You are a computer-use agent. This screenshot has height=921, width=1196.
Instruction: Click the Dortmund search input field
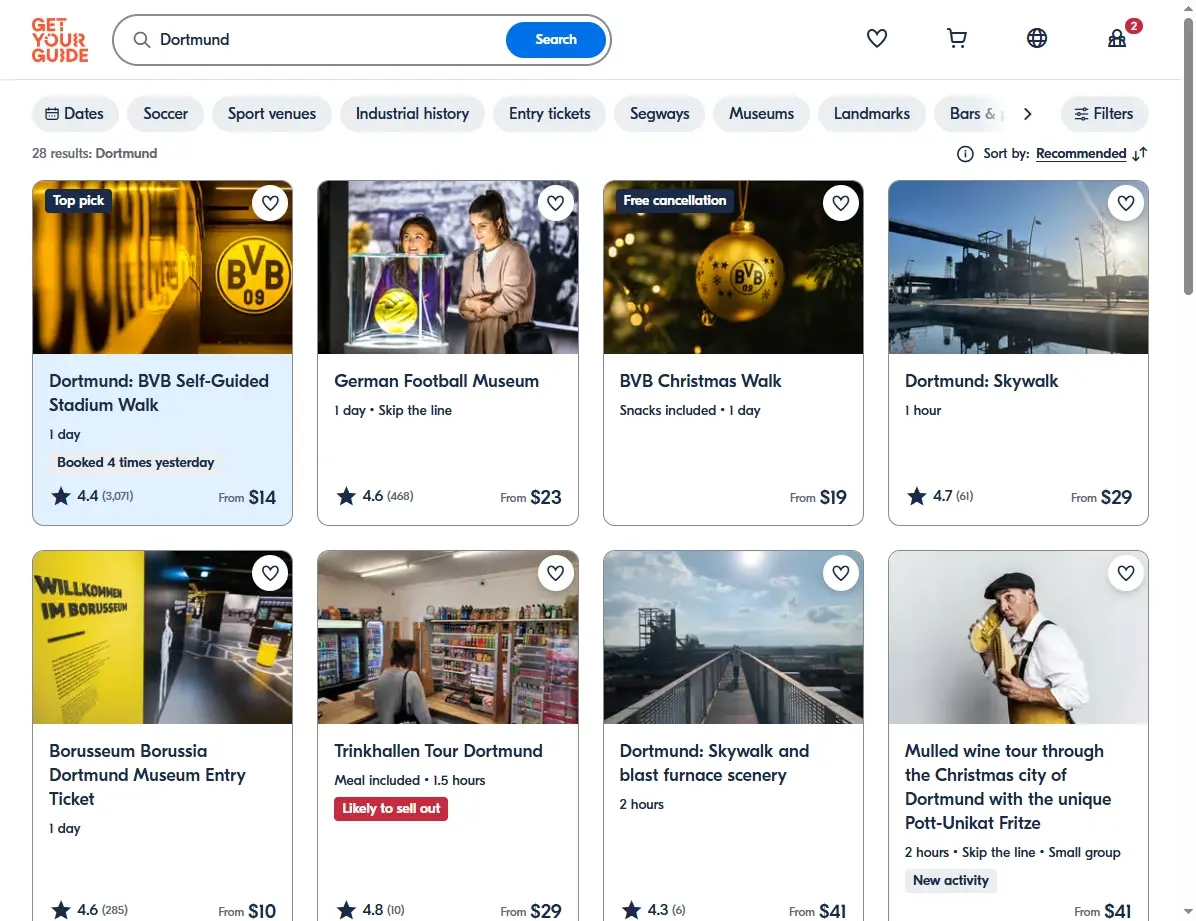point(328,40)
